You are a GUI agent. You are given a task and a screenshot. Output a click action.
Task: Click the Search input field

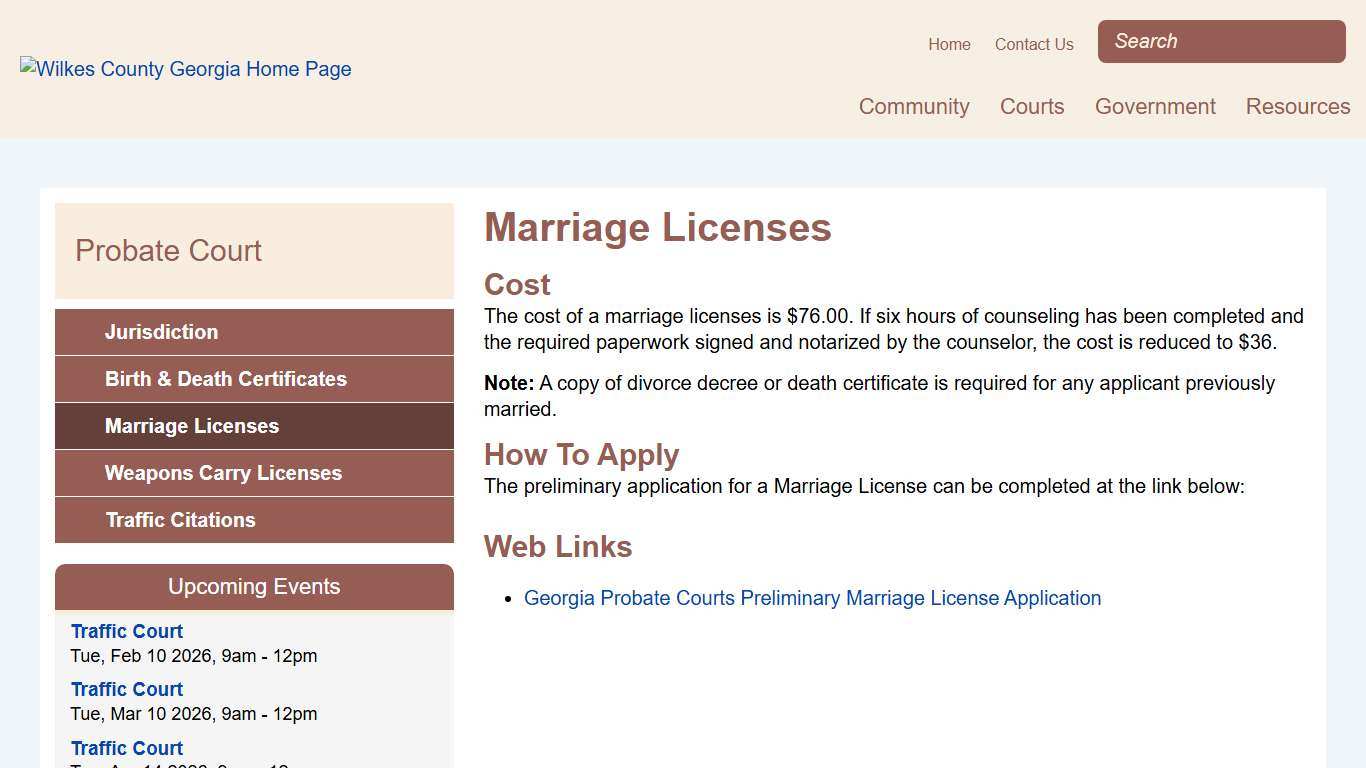1220,41
